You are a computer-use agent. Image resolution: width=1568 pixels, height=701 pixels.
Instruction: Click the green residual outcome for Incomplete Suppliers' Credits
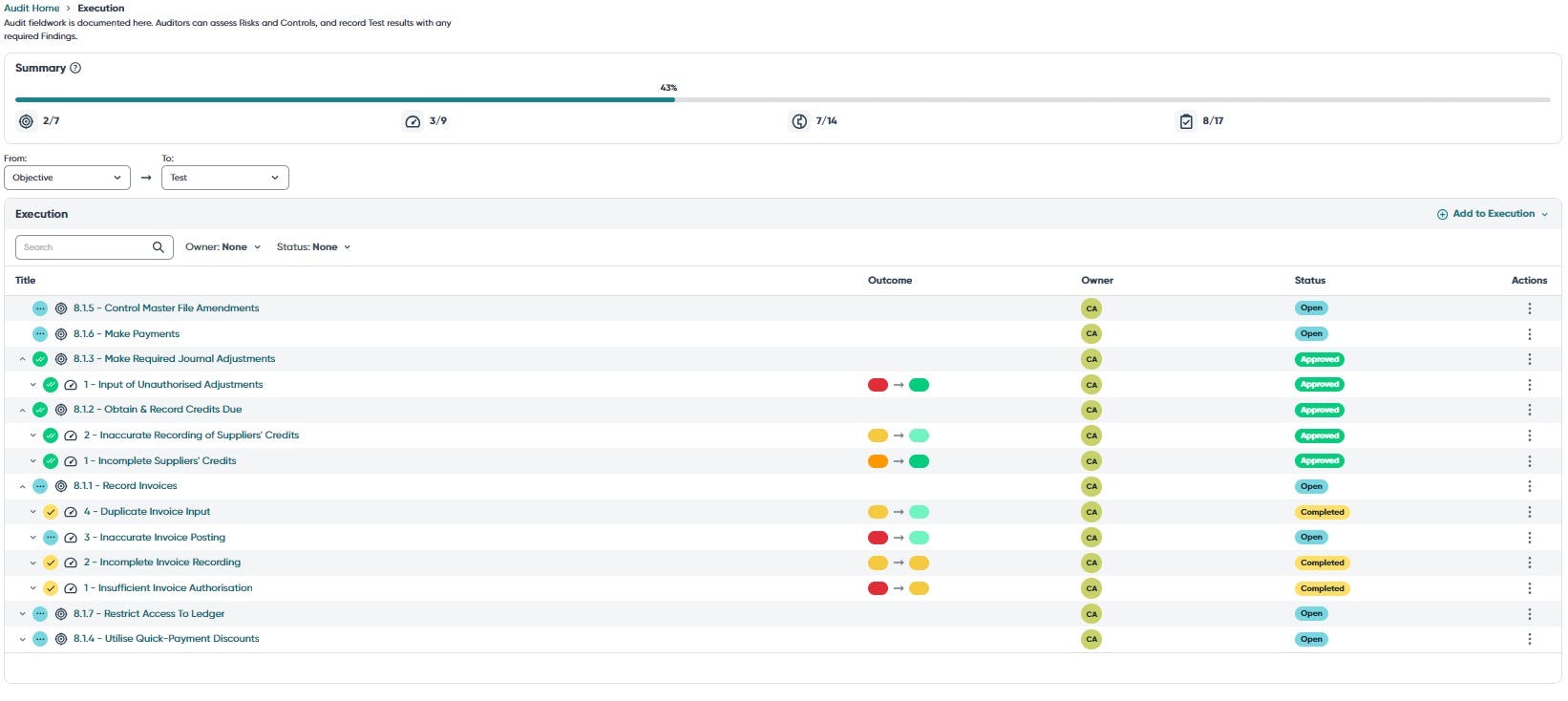tap(919, 461)
